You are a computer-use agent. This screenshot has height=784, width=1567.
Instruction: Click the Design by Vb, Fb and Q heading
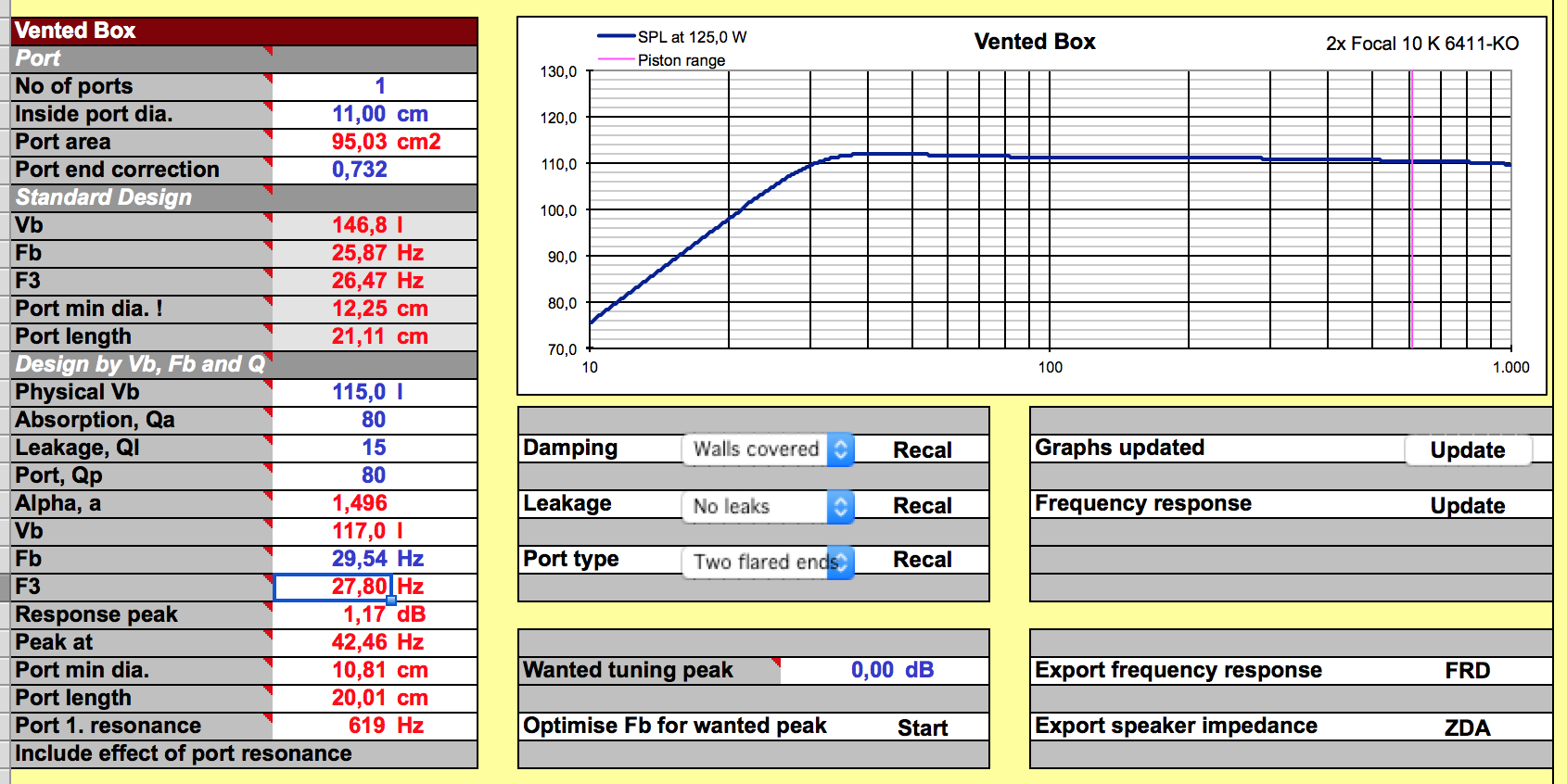click(x=245, y=364)
